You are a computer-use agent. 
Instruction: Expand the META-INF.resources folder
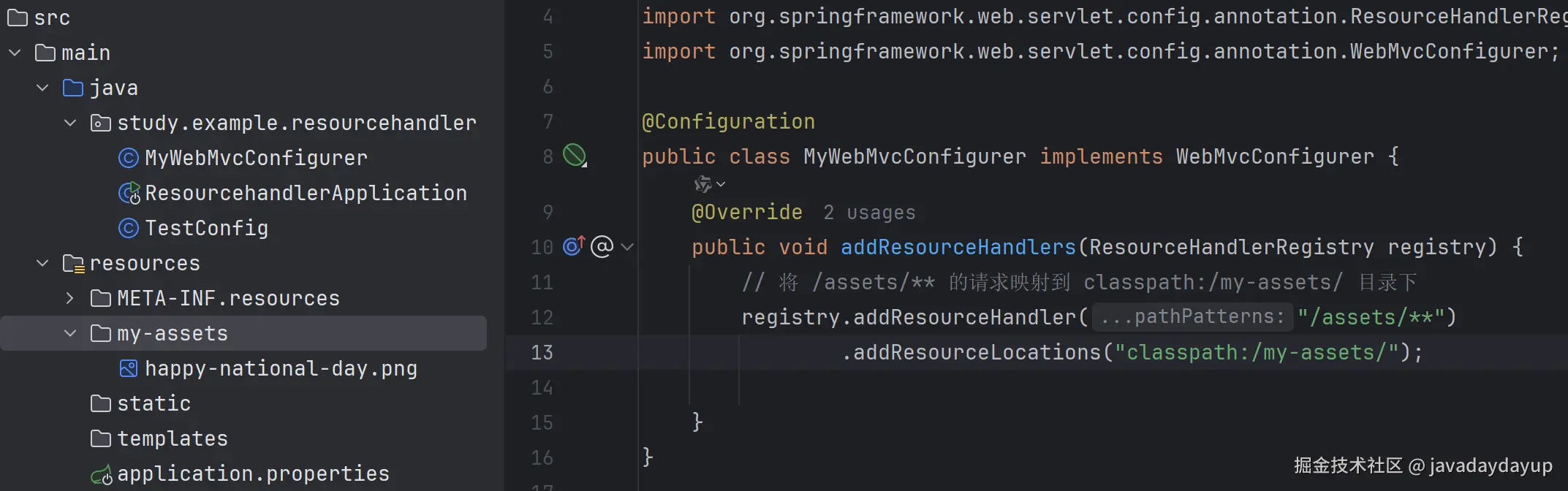click(70, 298)
